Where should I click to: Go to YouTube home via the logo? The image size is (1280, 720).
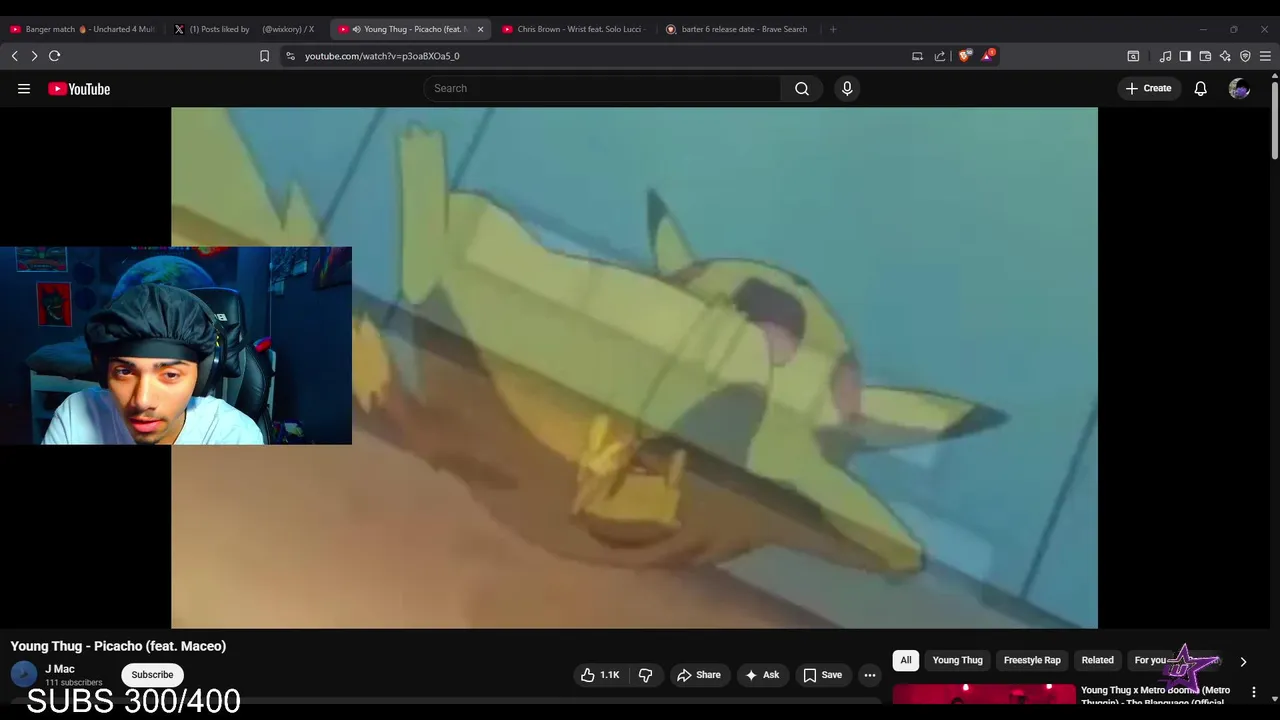(79, 89)
